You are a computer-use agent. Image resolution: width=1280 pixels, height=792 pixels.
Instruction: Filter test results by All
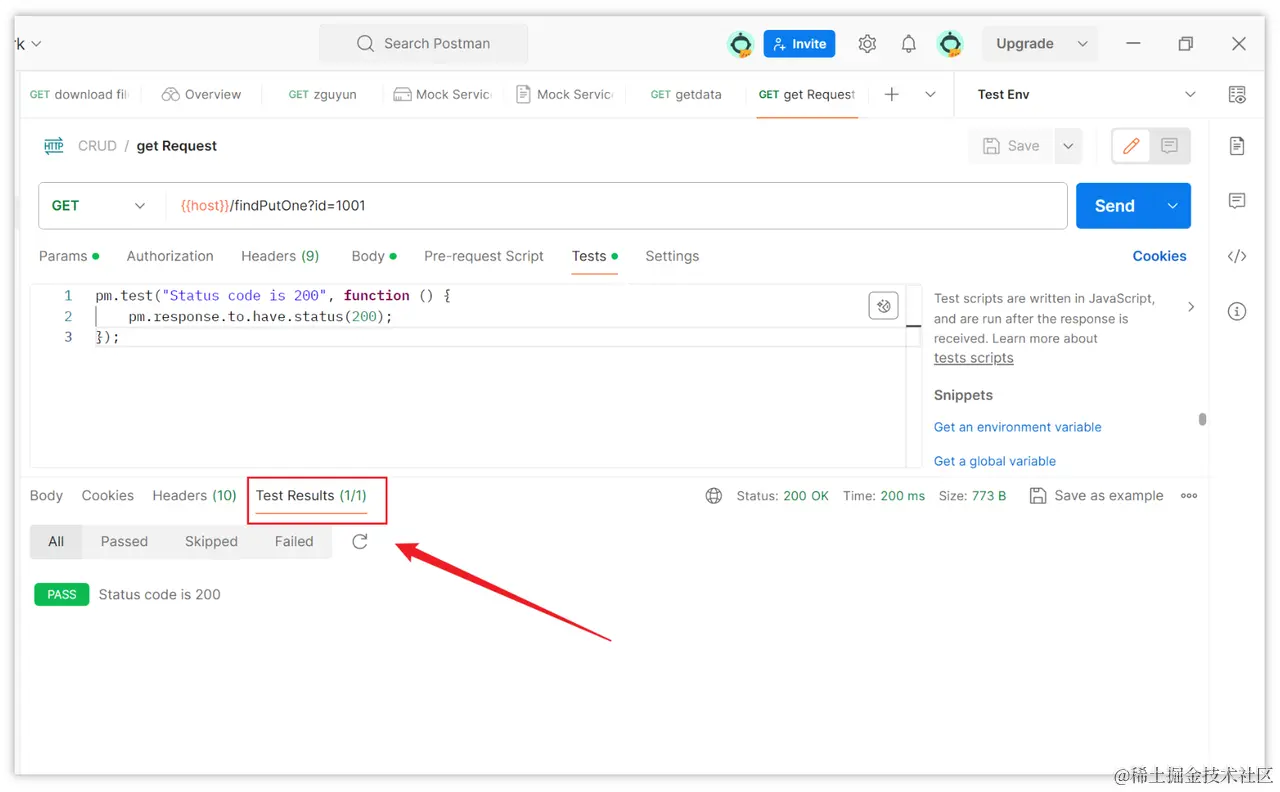pos(56,541)
